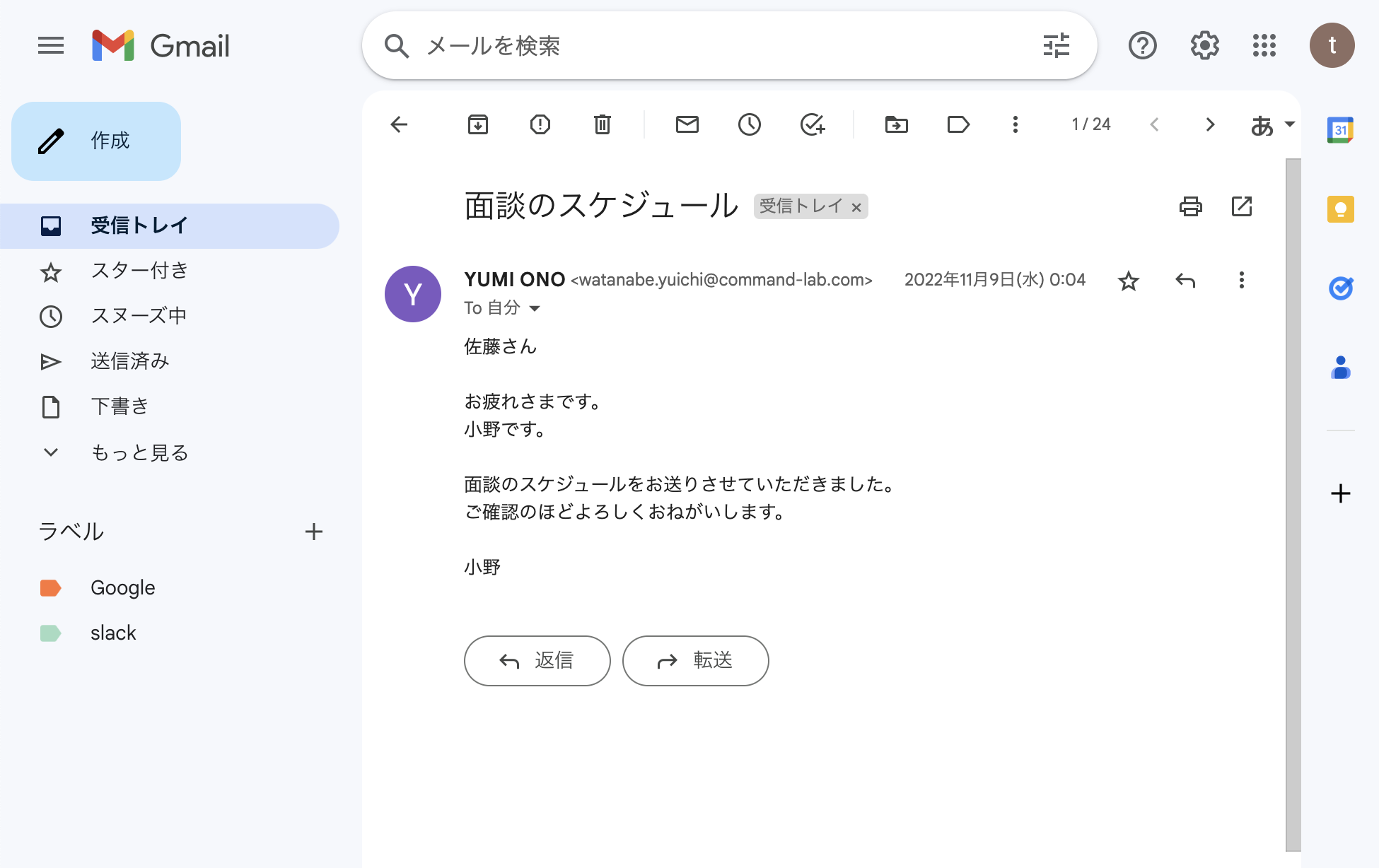Click the メールを検索 search field
This screenshot has width=1379, height=868.
click(728, 46)
